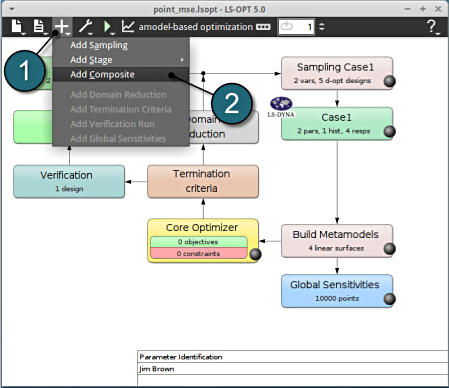Image resolution: width=449 pixels, height=388 pixels.
Task: Choose Add Composite menu entry
Action: point(121,74)
